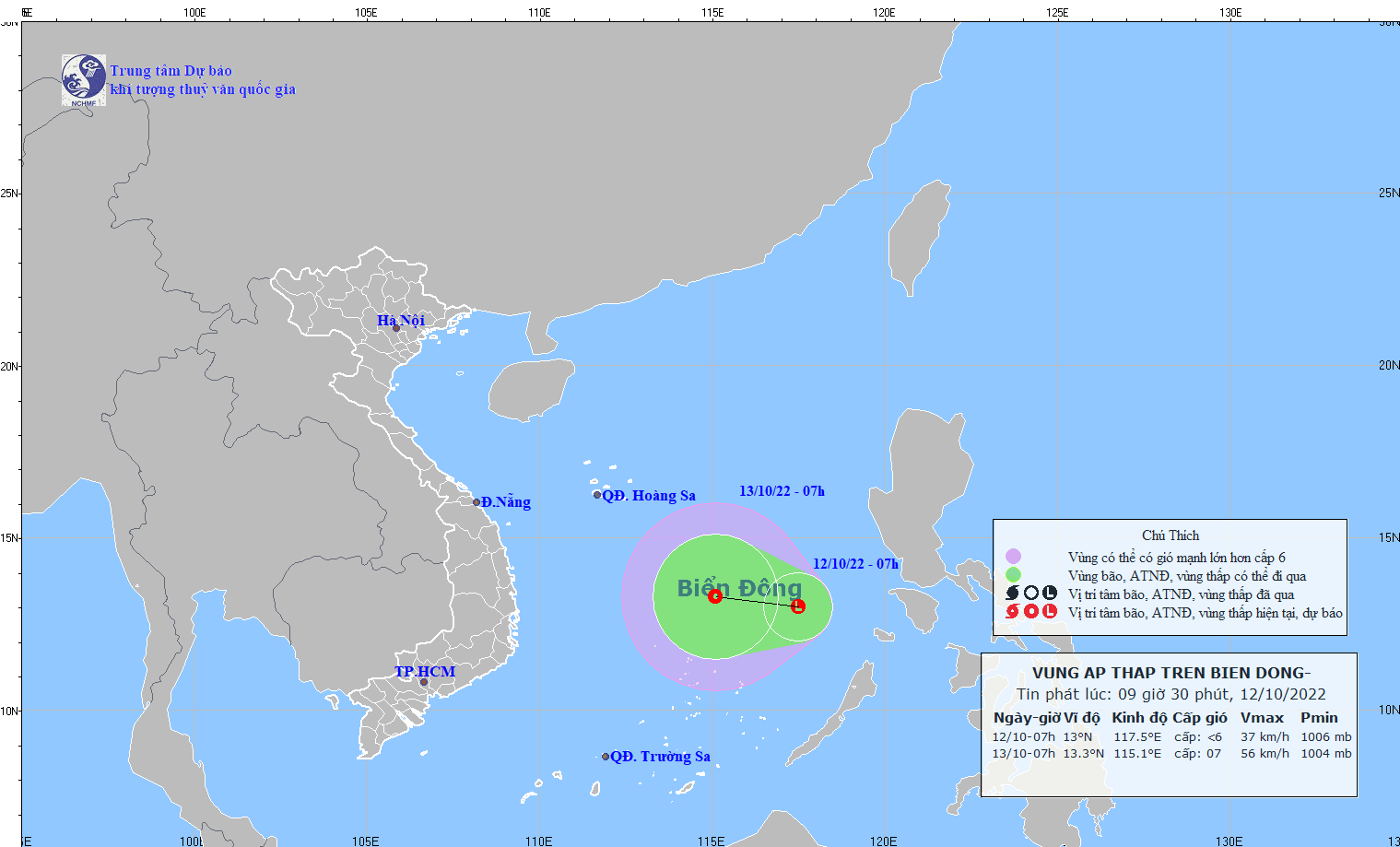
Task: Click the TP.HCM city marker dot
Action: [424, 682]
